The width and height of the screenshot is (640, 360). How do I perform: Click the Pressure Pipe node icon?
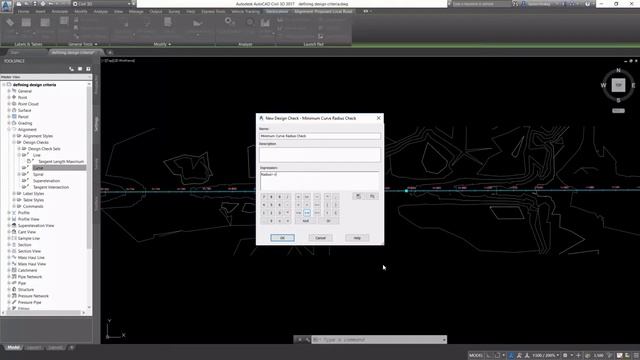pos(14,302)
